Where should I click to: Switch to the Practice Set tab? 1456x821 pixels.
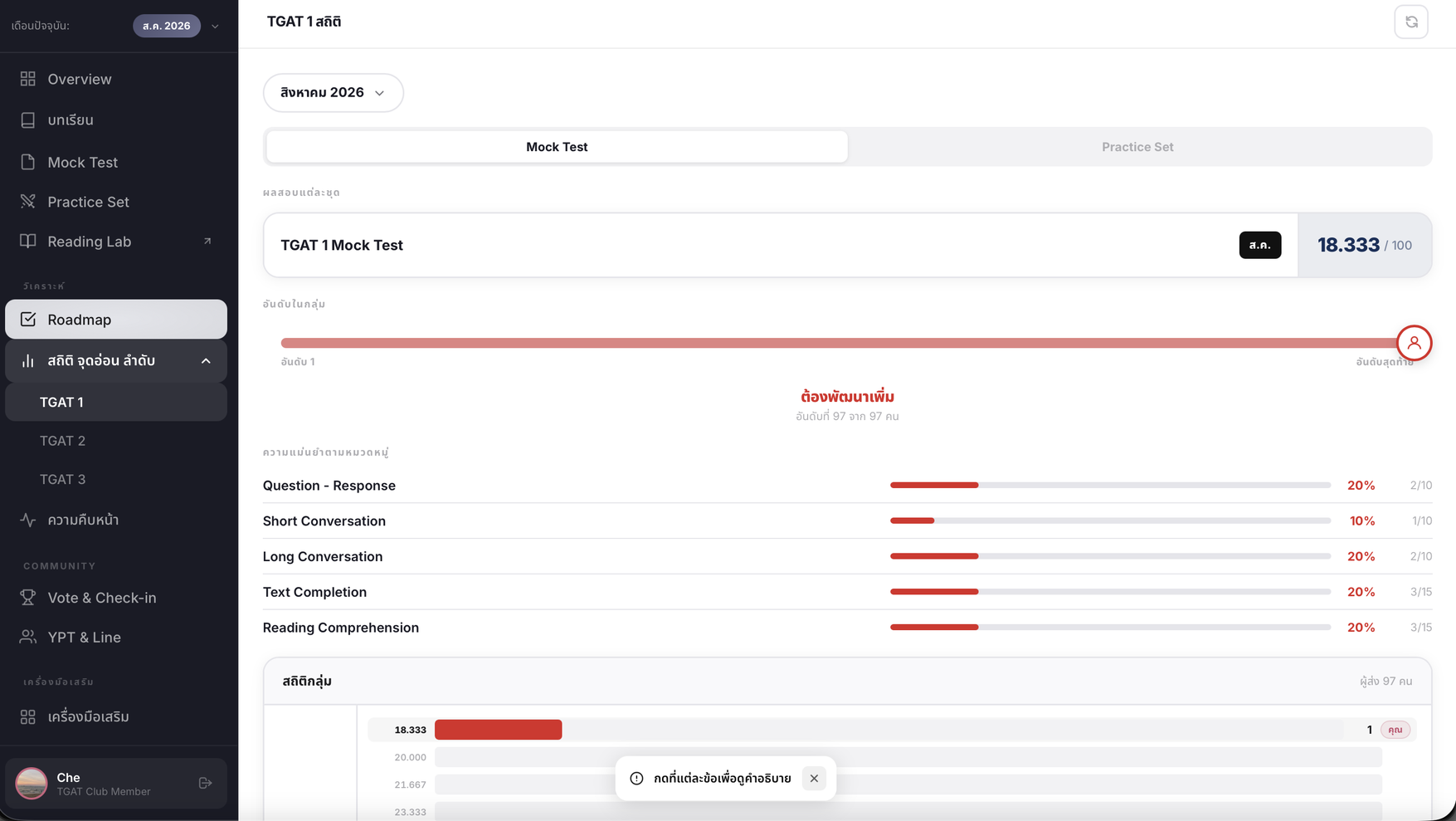coord(1137,147)
